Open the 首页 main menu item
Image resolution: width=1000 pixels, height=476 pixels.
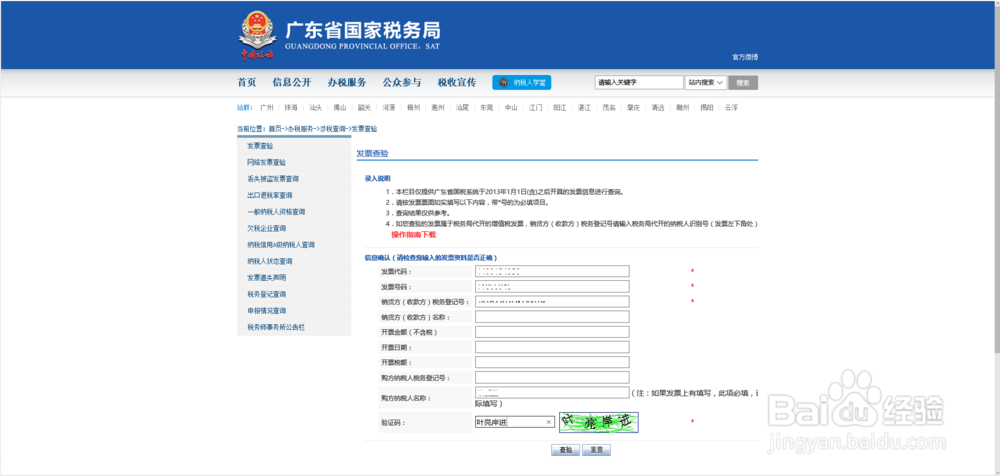[247, 82]
